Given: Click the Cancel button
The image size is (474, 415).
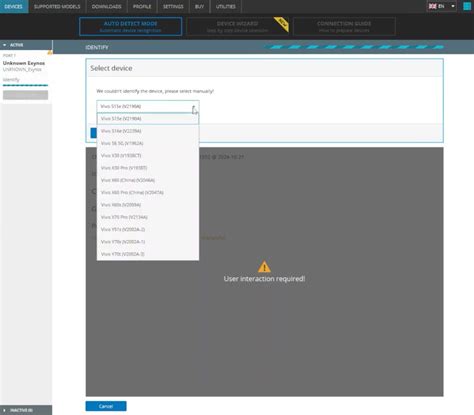Looking at the screenshot, I should (x=106, y=406).
